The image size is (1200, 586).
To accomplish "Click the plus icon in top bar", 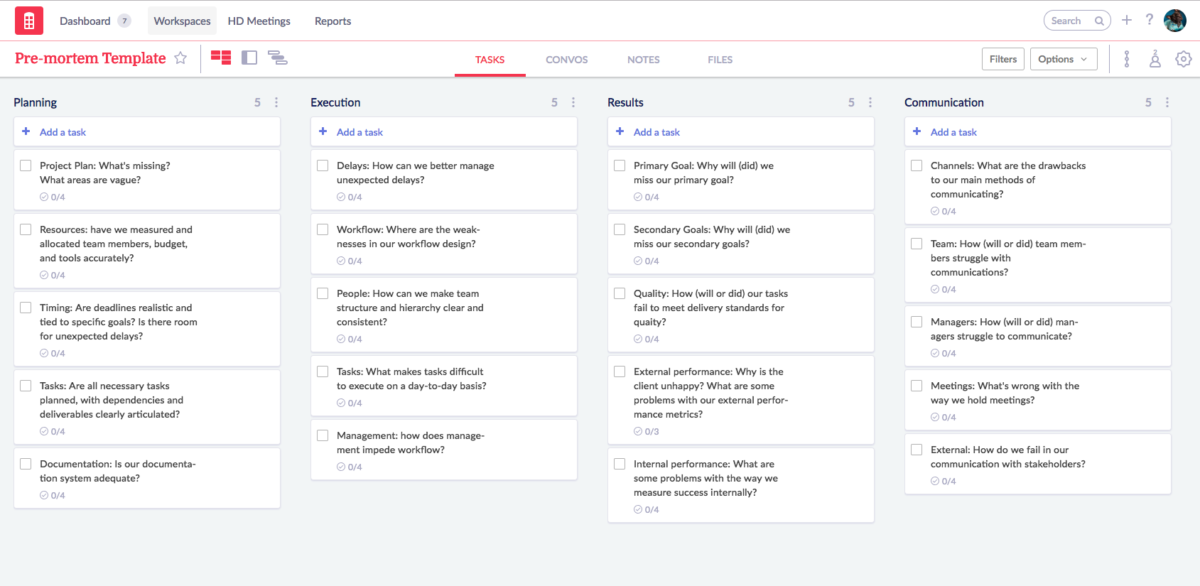I will (x=1127, y=20).
